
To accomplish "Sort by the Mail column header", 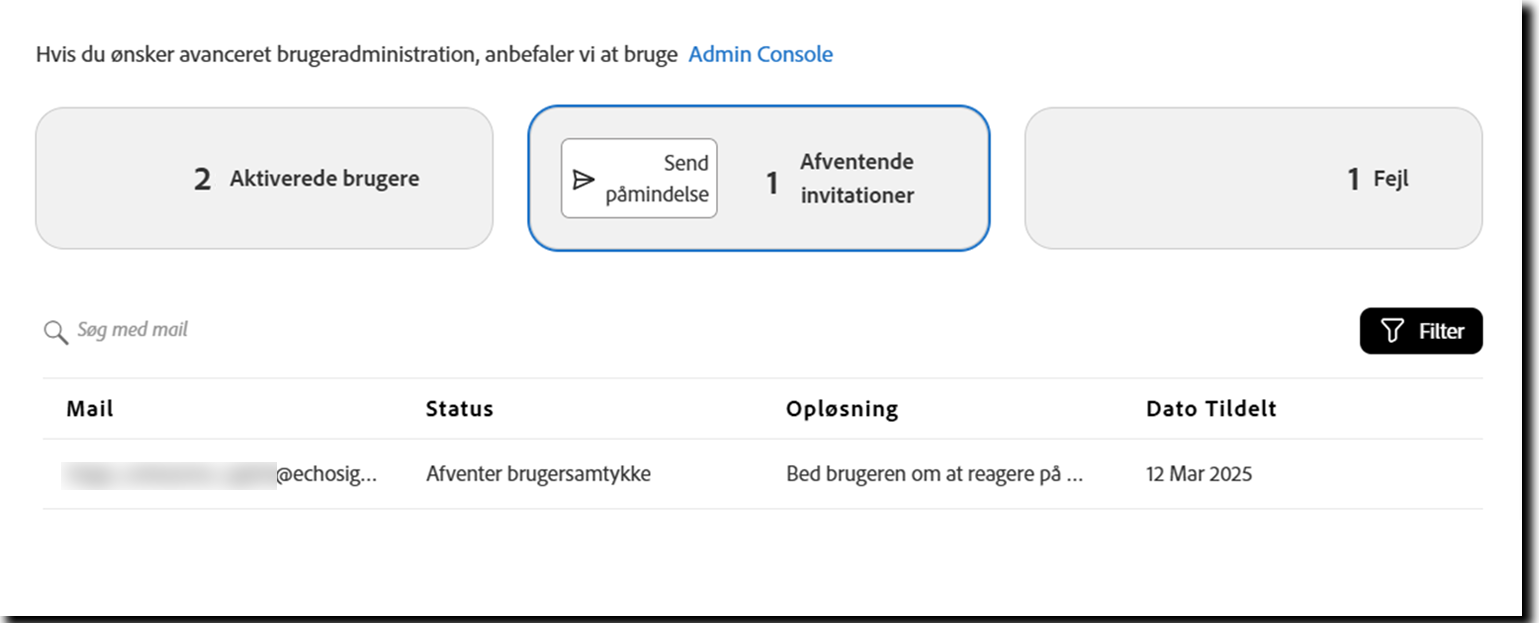I will point(89,408).
